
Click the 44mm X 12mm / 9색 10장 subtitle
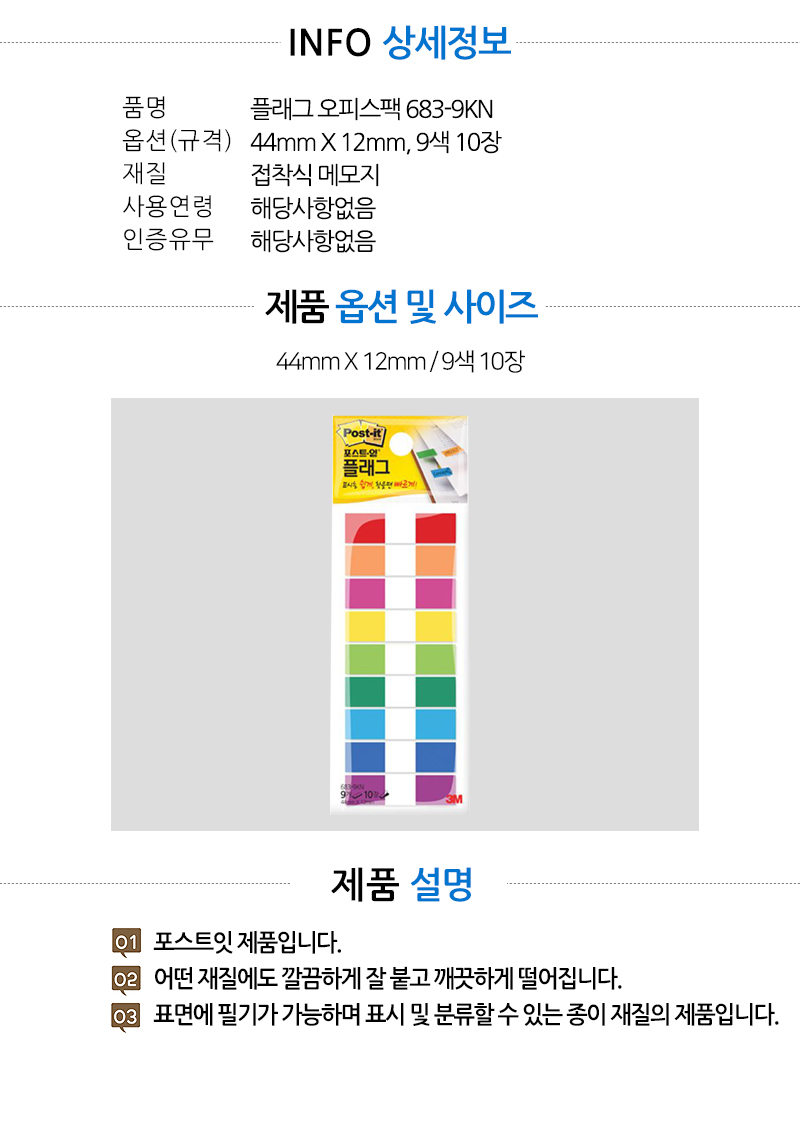click(400, 360)
